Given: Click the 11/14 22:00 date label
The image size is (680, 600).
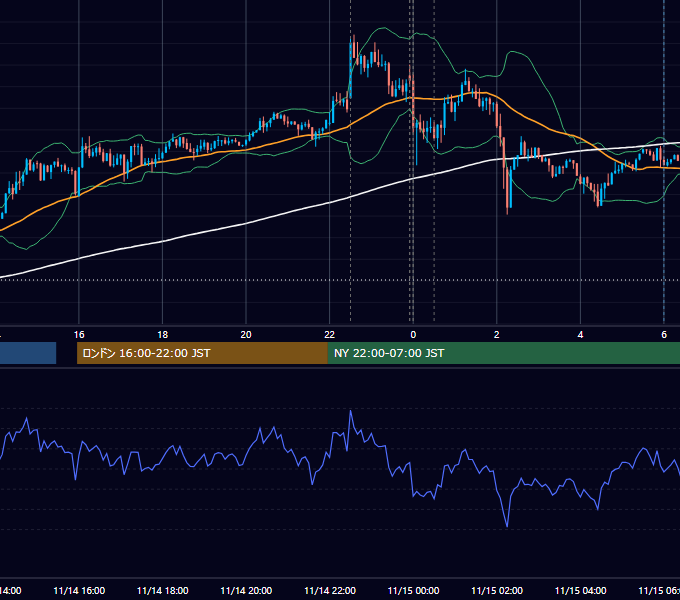Looking at the screenshot, I should pos(330,591).
